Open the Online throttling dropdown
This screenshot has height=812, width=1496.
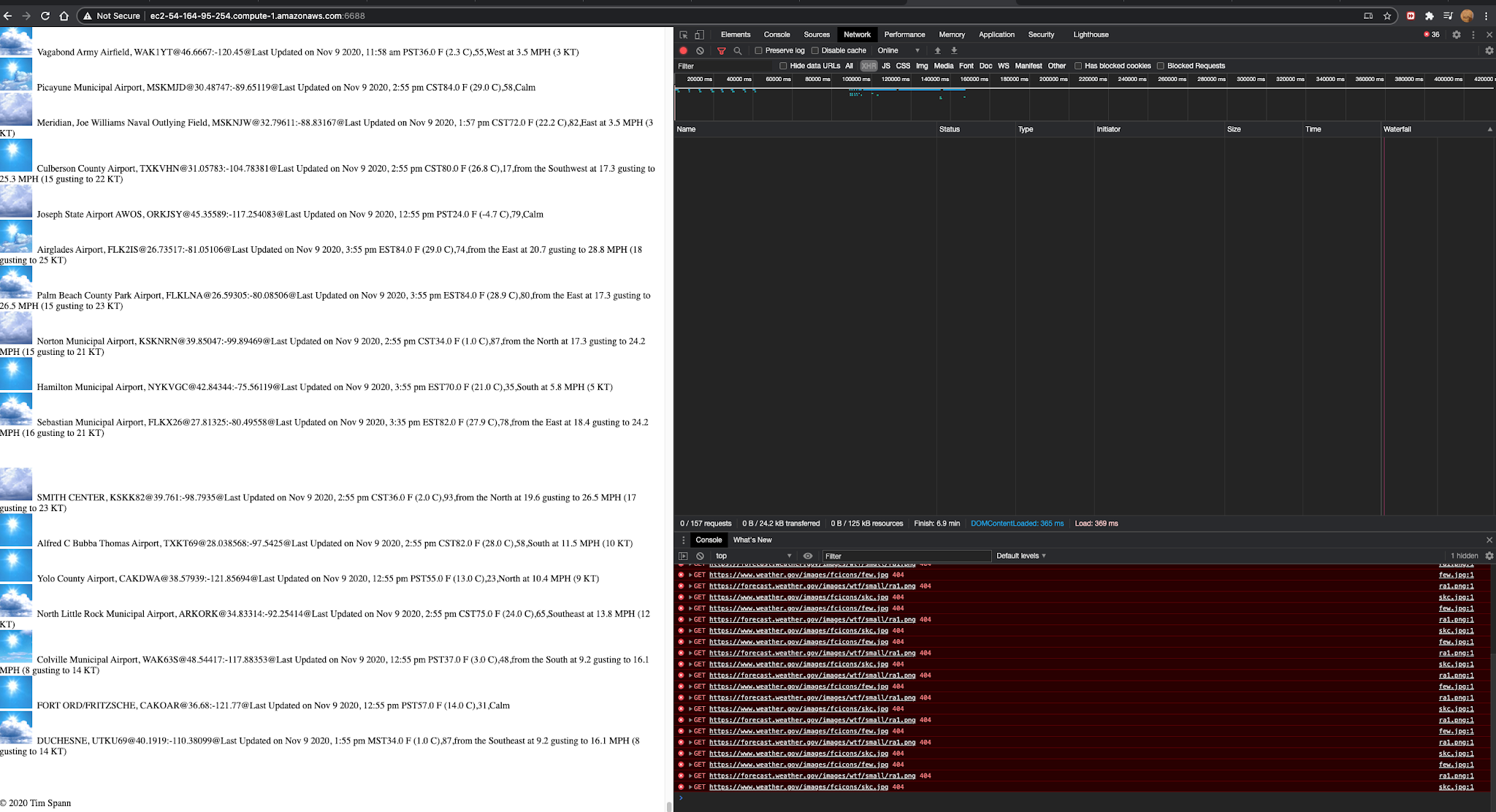pos(898,50)
